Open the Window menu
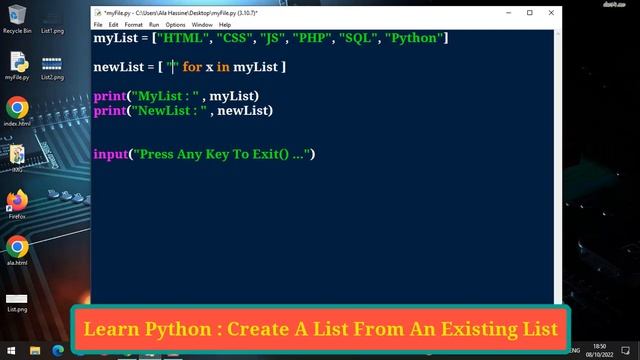 point(202,25)
